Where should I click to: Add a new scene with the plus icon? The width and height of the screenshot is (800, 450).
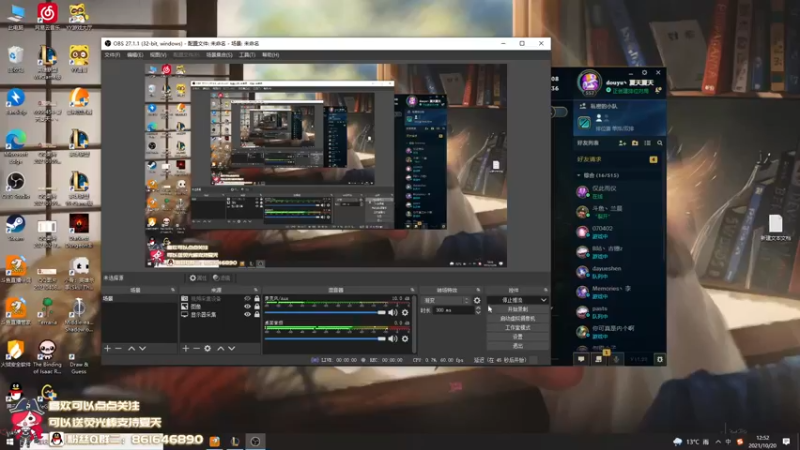pyautogui.click(x=108, y=348)
